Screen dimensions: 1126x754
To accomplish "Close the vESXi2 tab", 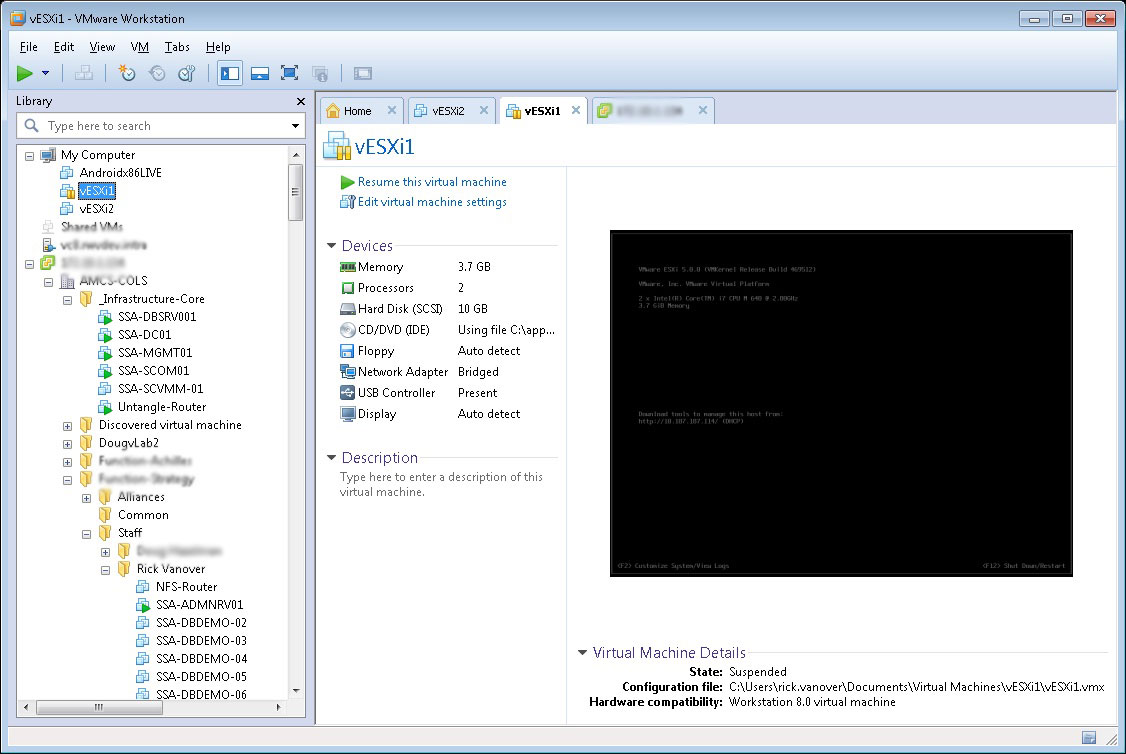I will [484, 110].
